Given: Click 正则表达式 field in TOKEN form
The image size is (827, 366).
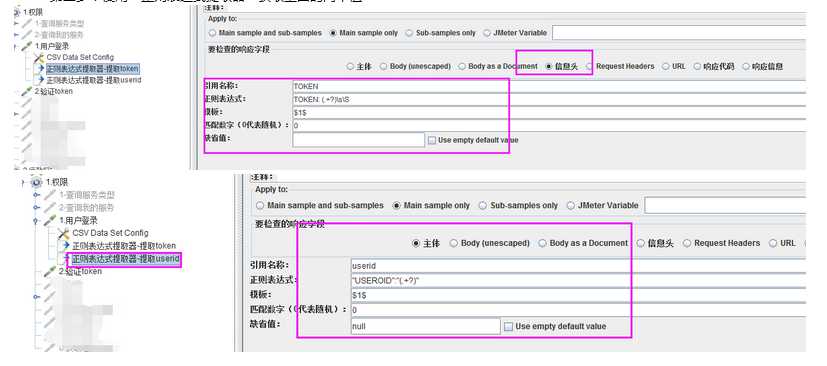Looking at the screenshot, I should pyautogui.click(x=549, y=99).
